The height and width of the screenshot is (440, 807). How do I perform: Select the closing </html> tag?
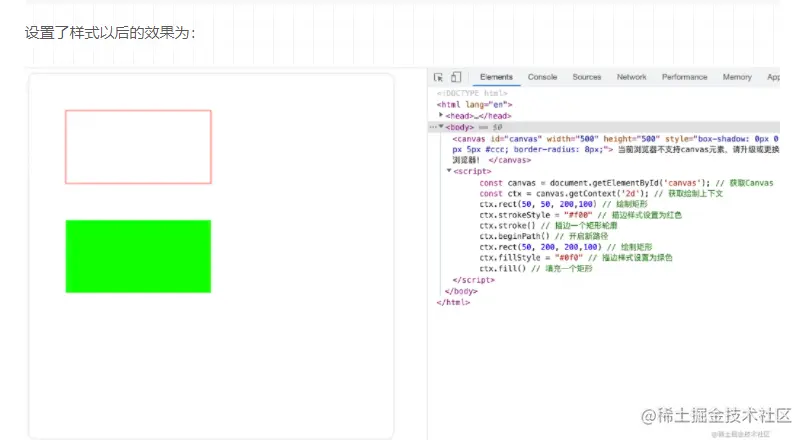coord(453,303)
